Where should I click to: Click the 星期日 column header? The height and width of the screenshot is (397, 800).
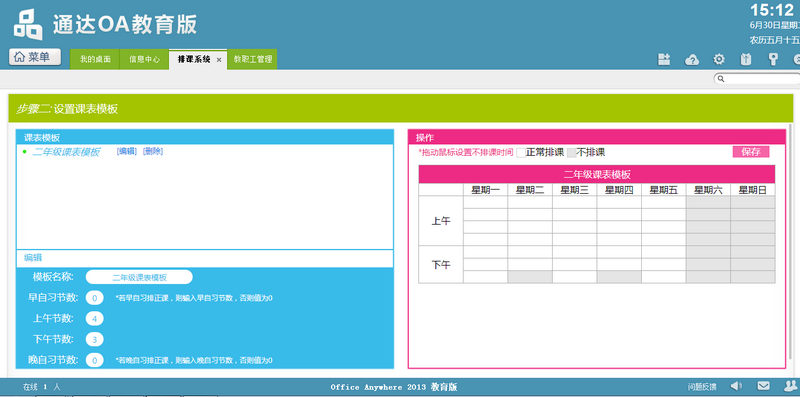[753, 190]
